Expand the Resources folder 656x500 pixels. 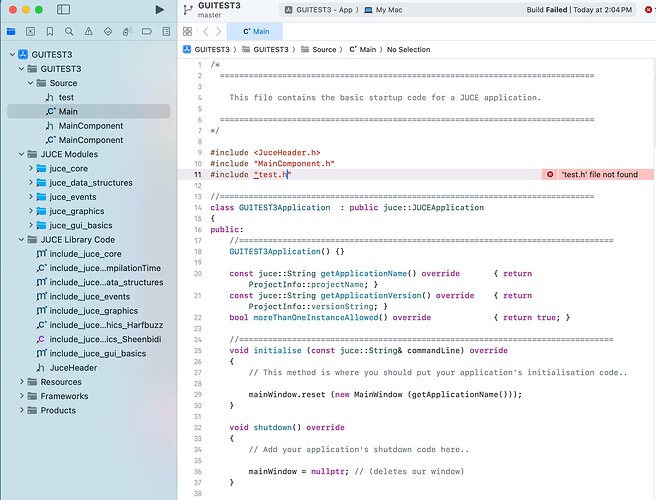pyautogui.click(x=21, y=382)
